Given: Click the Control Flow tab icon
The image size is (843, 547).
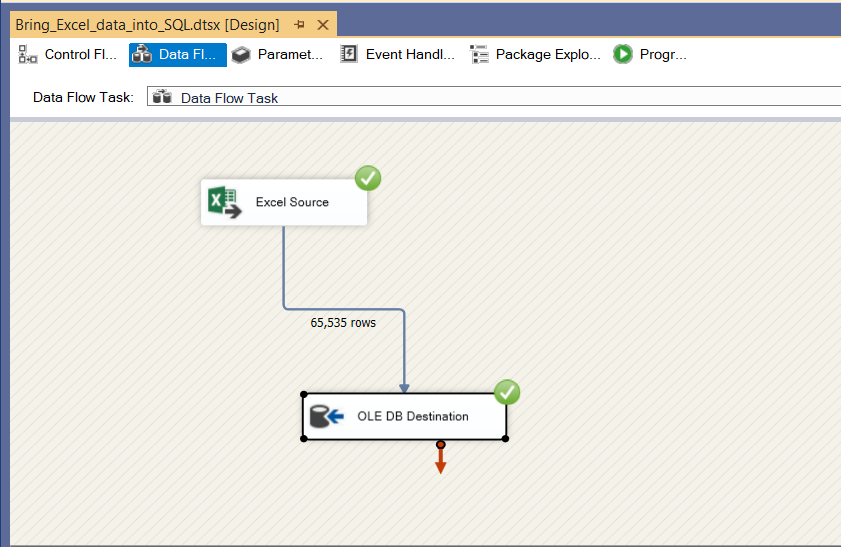Looking at the screenshot, I should [x=28, y=55].
